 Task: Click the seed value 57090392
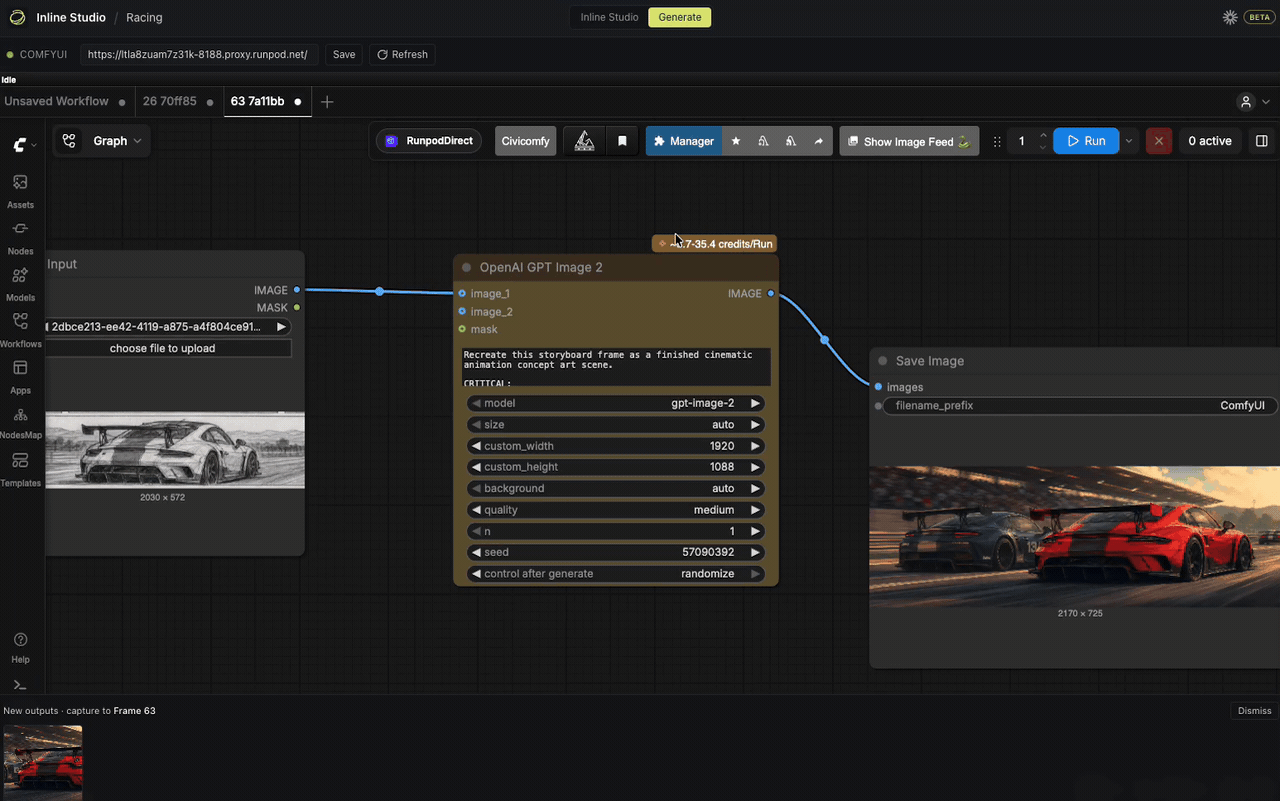708,552
